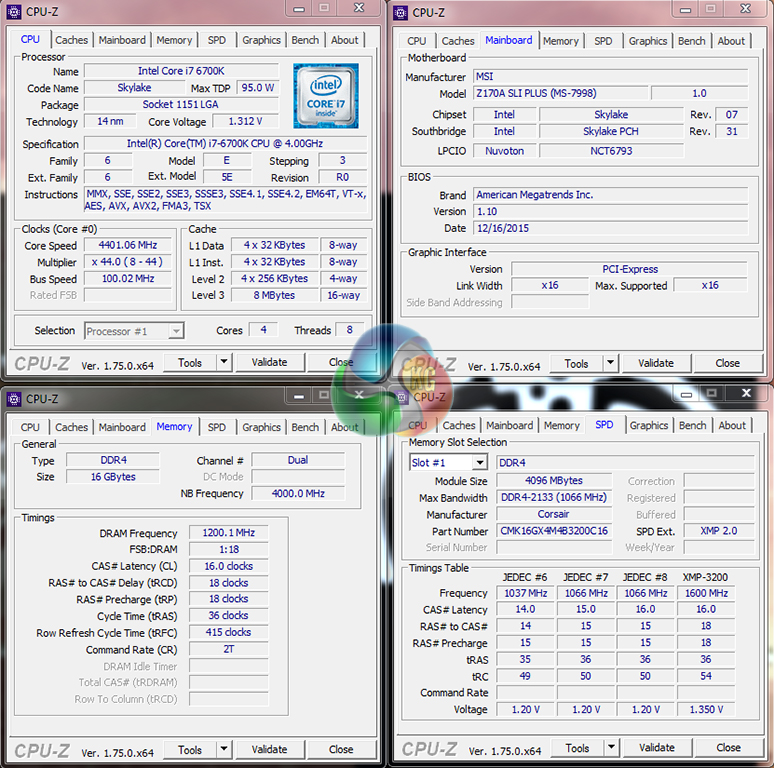Click Close button in Mainboard window
The image size is (774, 768).
coord(728,363)
